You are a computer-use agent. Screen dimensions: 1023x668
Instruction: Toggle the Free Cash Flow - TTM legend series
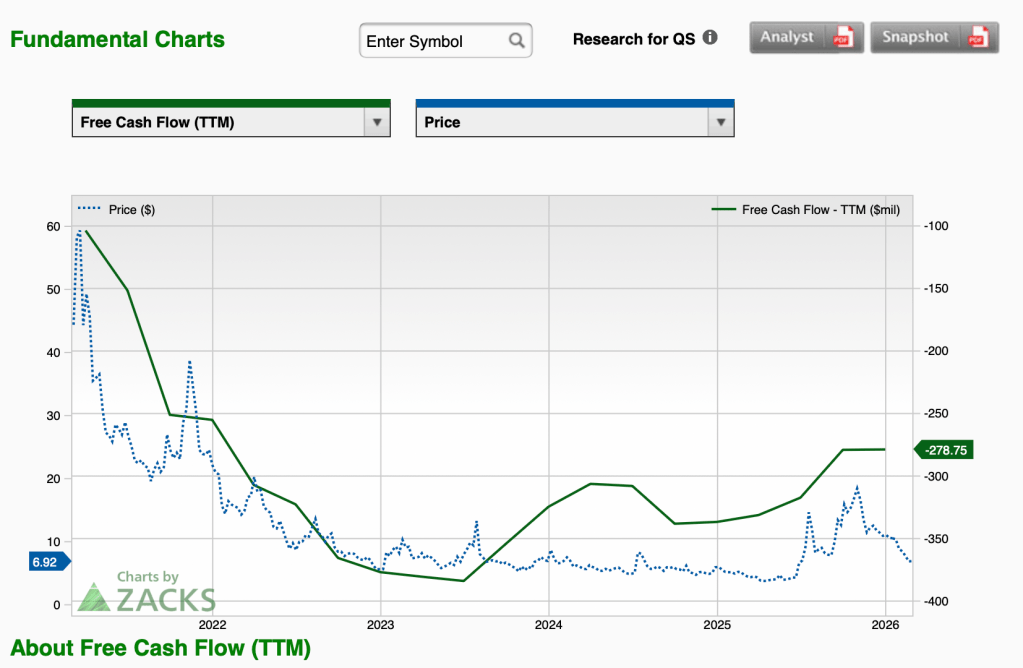coord(820,209)
